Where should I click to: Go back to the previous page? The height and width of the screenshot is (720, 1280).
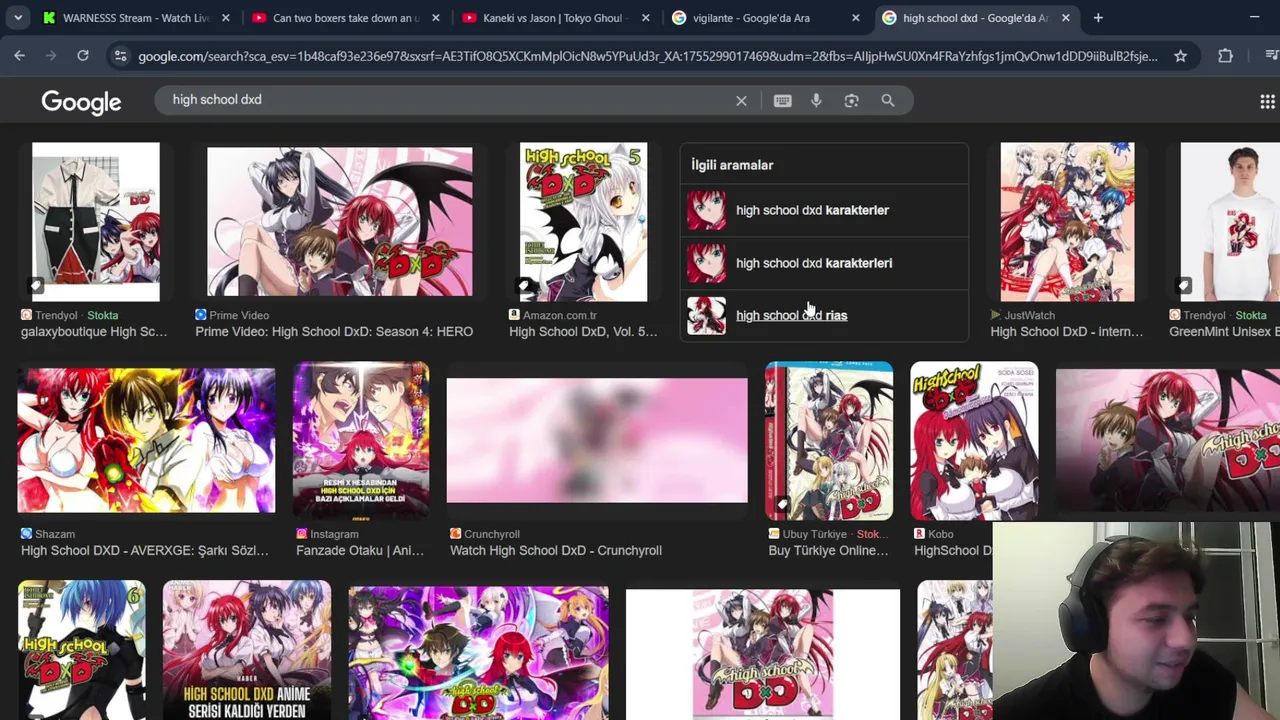click(x=20, y=56)
